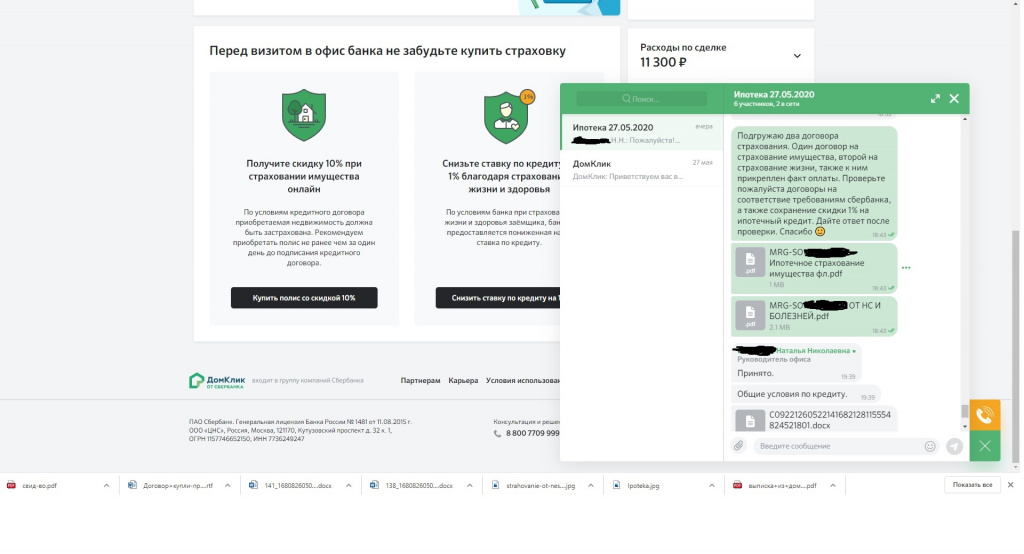The width and height of the screenshot is (1024, 554).
Task: Open the ОТ НС И БОЛЕЗНЕЙ.pdf attachment icon
Action: (x=750, y=316)
